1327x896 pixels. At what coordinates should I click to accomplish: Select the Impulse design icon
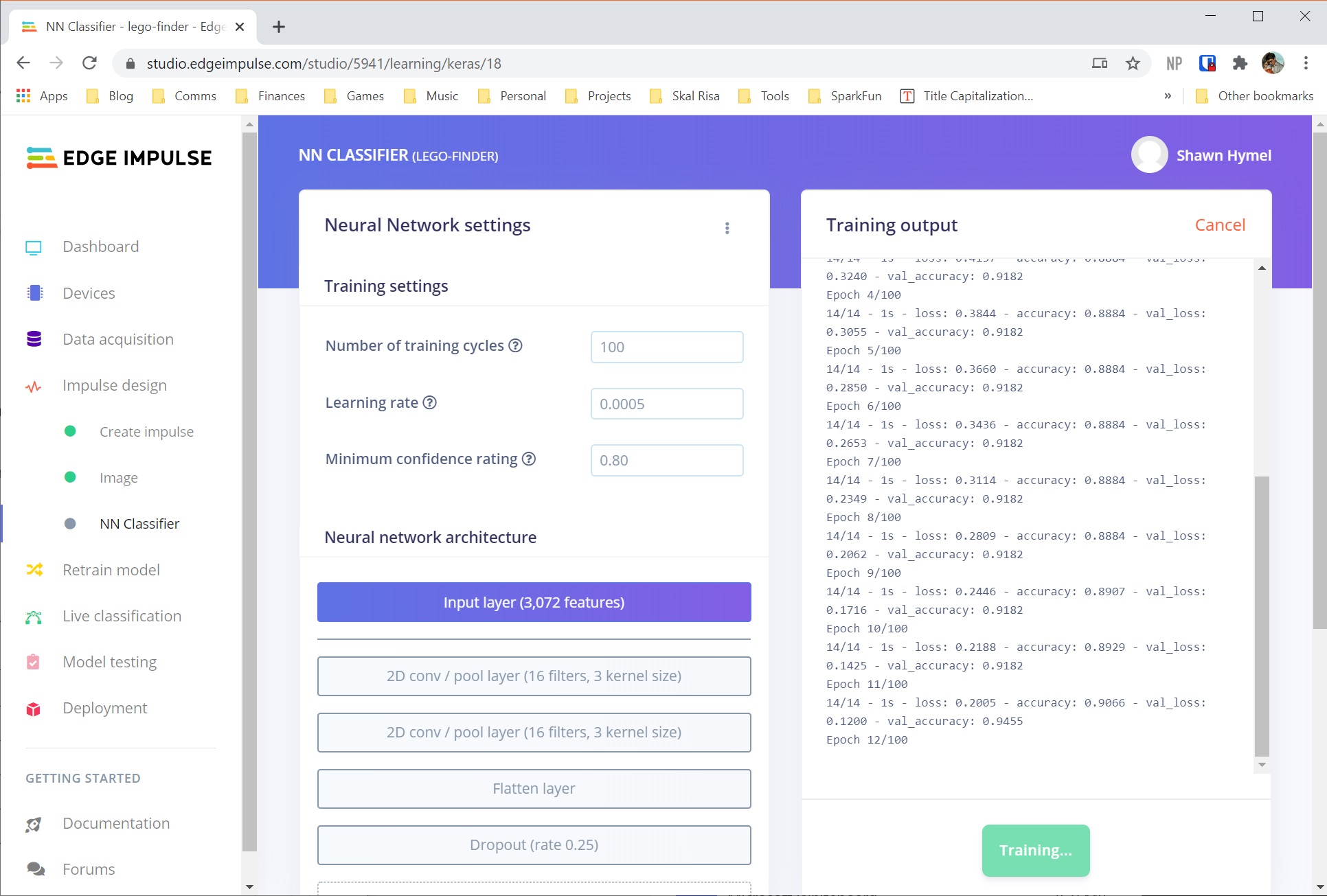pos(34,385)
